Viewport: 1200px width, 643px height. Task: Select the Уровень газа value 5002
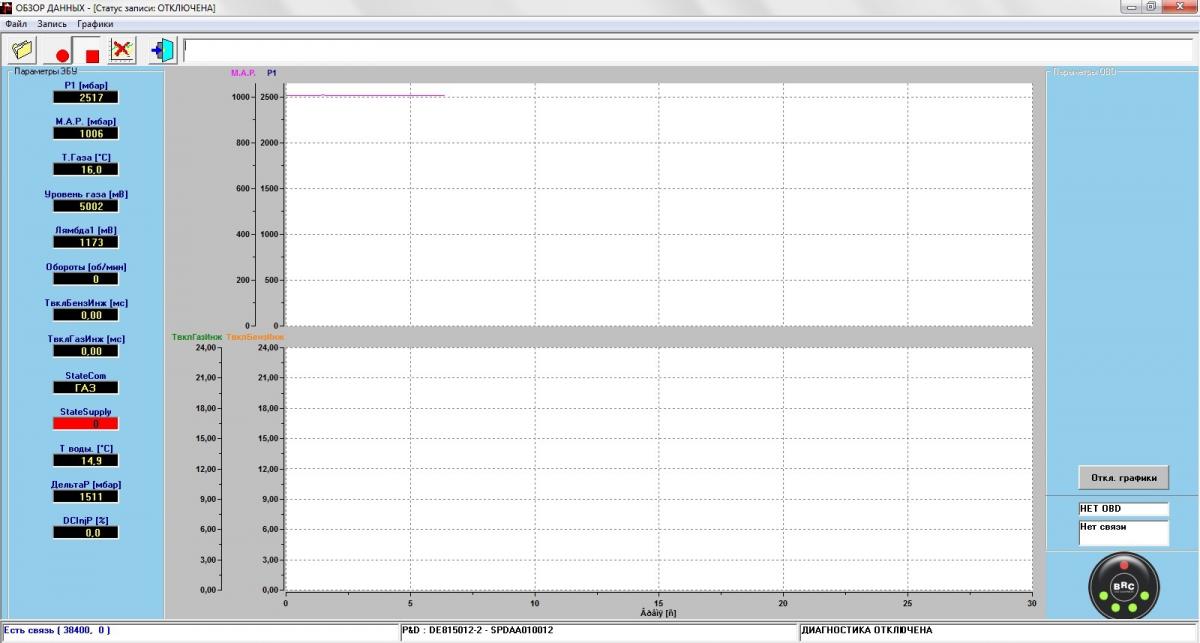[x=85, y=206]
